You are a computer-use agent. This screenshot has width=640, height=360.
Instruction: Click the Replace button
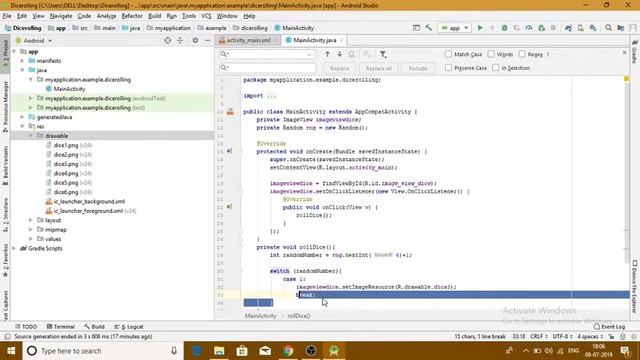click(339, 68)
